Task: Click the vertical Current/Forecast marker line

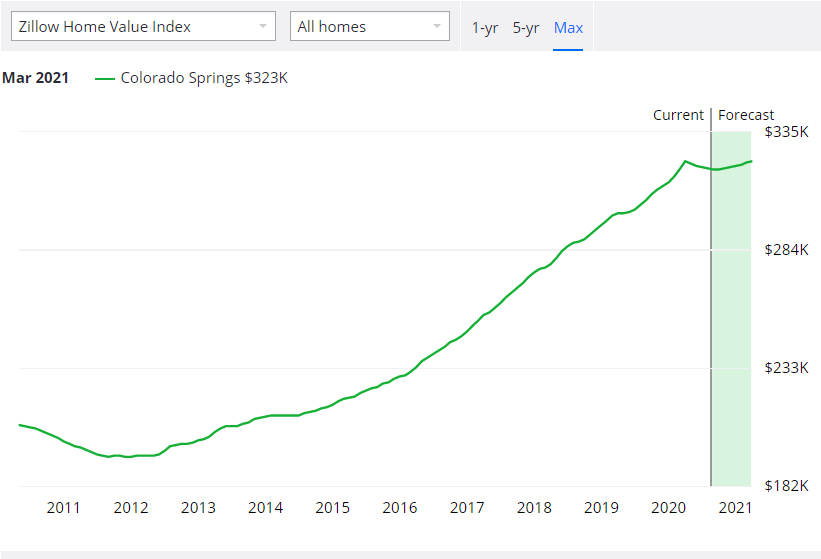Action: pyautogui.click(x=711, y=297)
